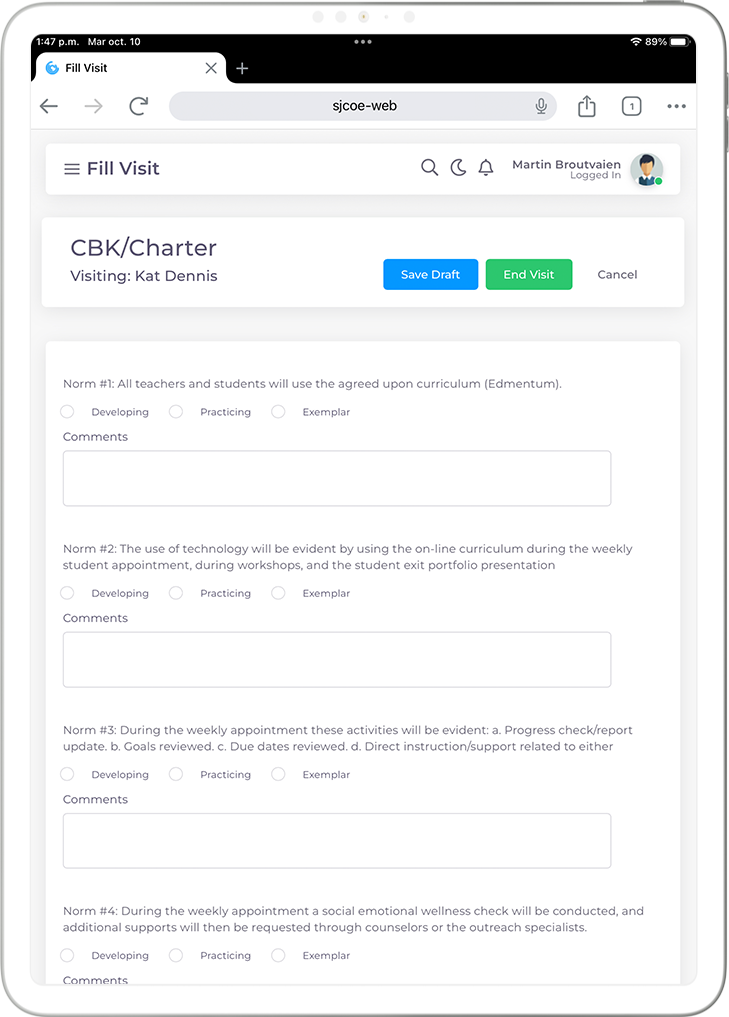Screen dimensions: 729x1017
Task: Select Exemplar for Norm #3
Action: [x=278, y=774]
